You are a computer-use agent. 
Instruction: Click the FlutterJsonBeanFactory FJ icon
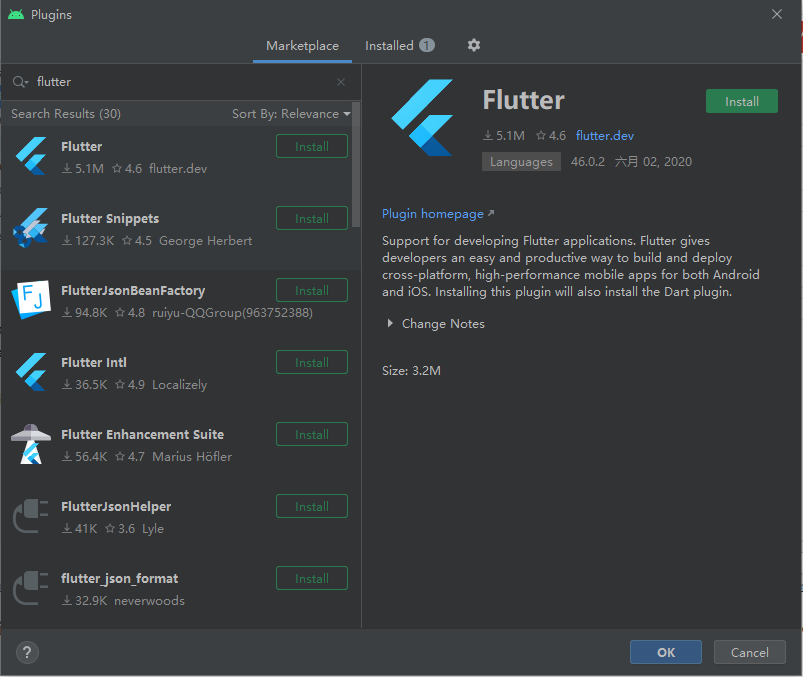pos(31,299)
